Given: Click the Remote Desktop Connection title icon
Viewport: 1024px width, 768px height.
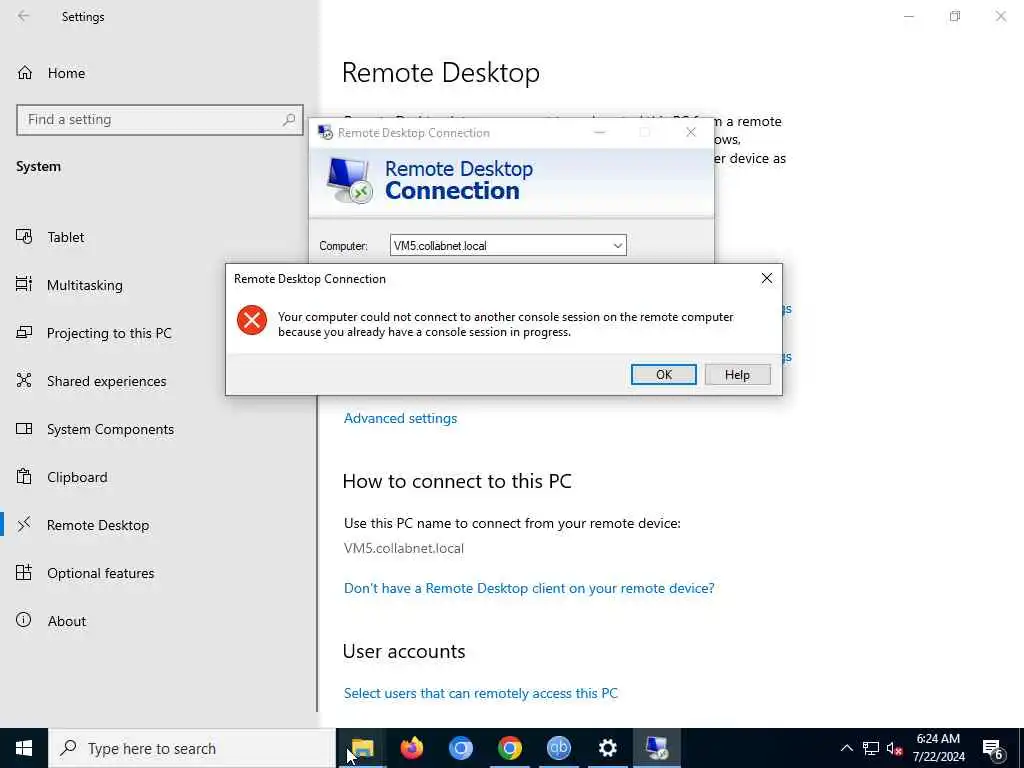Looking at the screenshot, I should click(325, 133).
